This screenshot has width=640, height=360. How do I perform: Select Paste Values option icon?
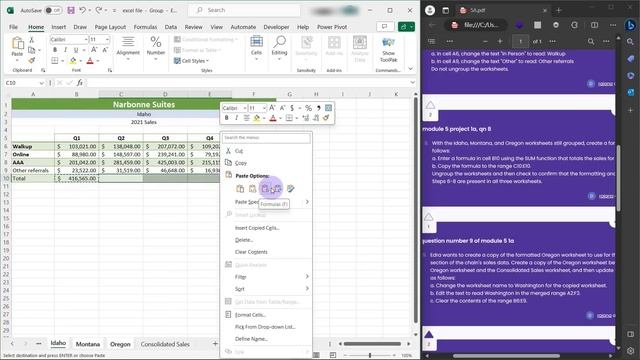coord(253,189)
